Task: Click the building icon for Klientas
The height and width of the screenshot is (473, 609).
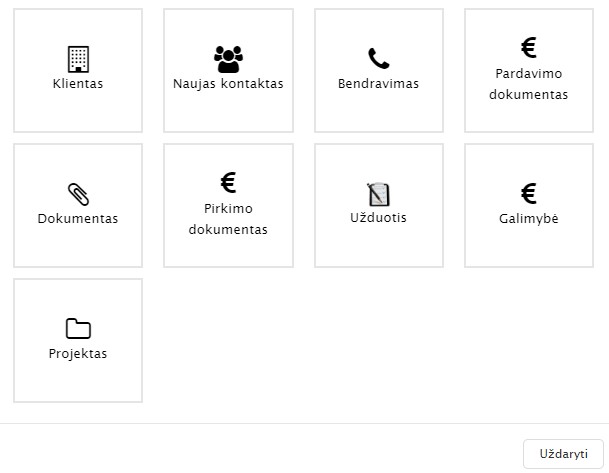Action: (x=78, y=59)
